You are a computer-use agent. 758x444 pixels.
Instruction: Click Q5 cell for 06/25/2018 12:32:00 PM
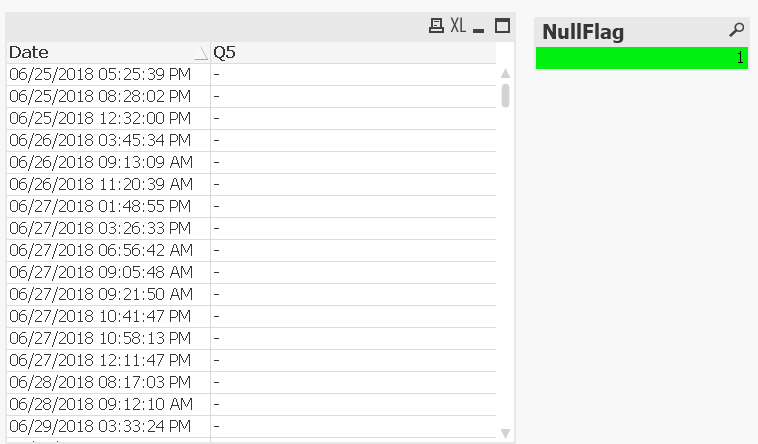coord(352,118)
